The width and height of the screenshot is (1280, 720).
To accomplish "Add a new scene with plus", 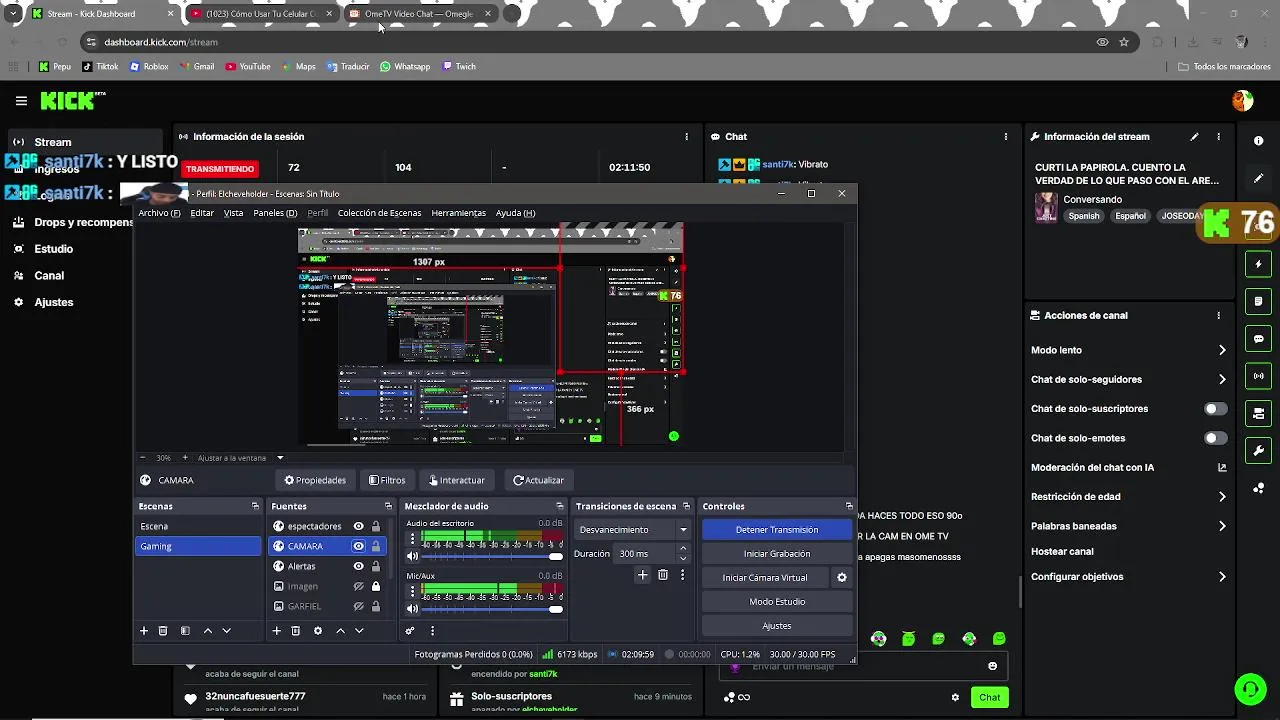I will click(x=144, y=631).
